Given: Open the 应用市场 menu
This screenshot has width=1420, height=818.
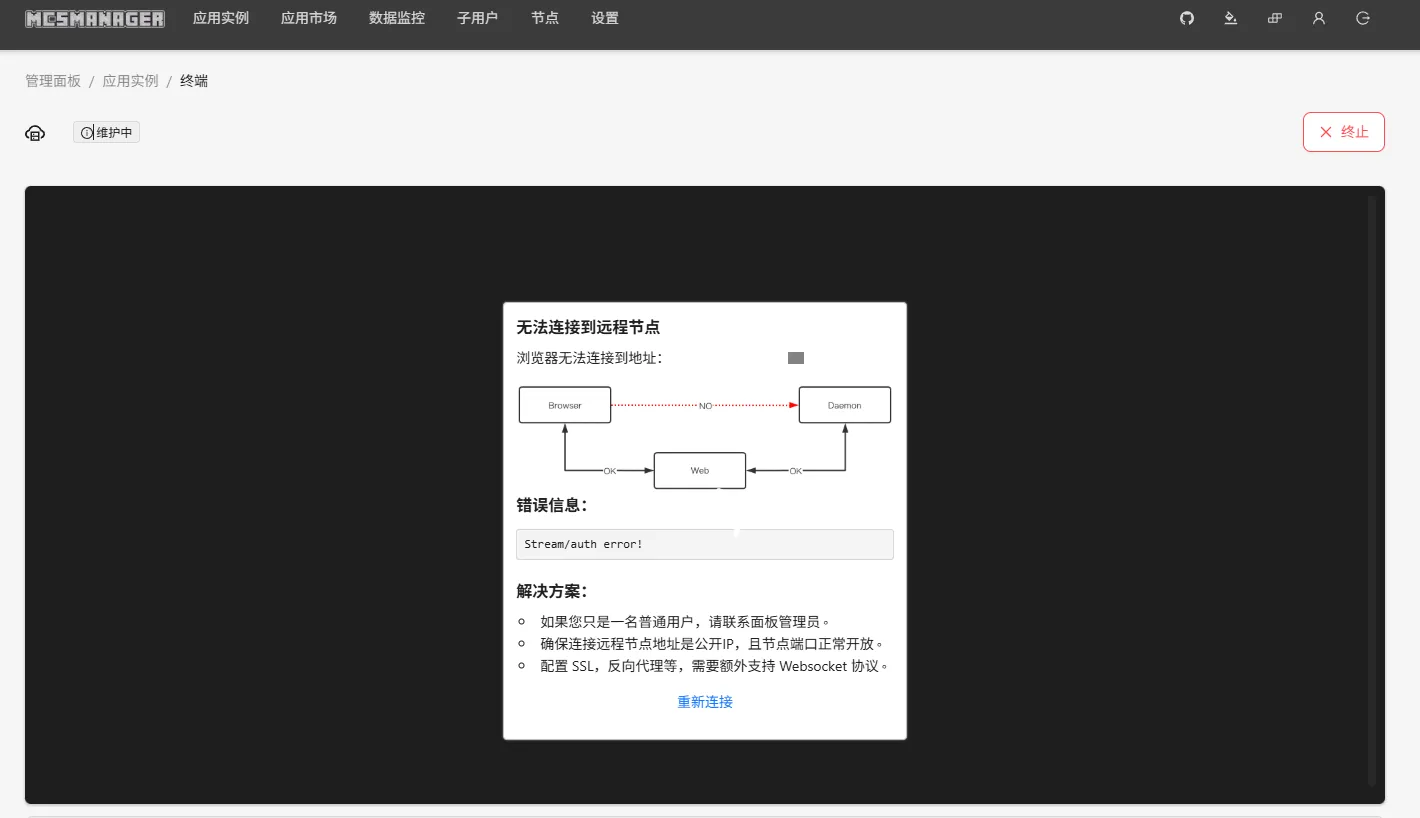Looking at the screenshot, I should pos(308,17).
